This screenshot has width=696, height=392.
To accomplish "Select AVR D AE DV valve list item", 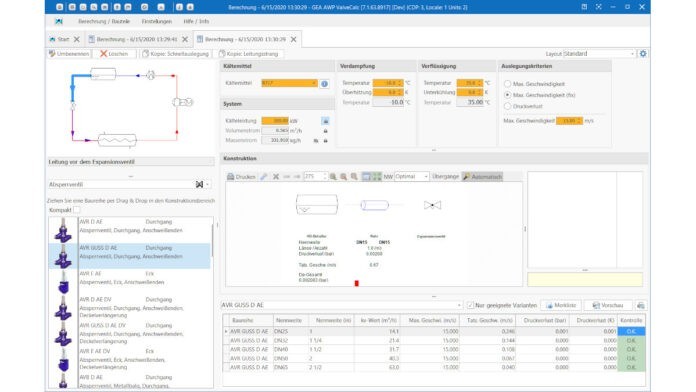I will (x=130, y=308).
